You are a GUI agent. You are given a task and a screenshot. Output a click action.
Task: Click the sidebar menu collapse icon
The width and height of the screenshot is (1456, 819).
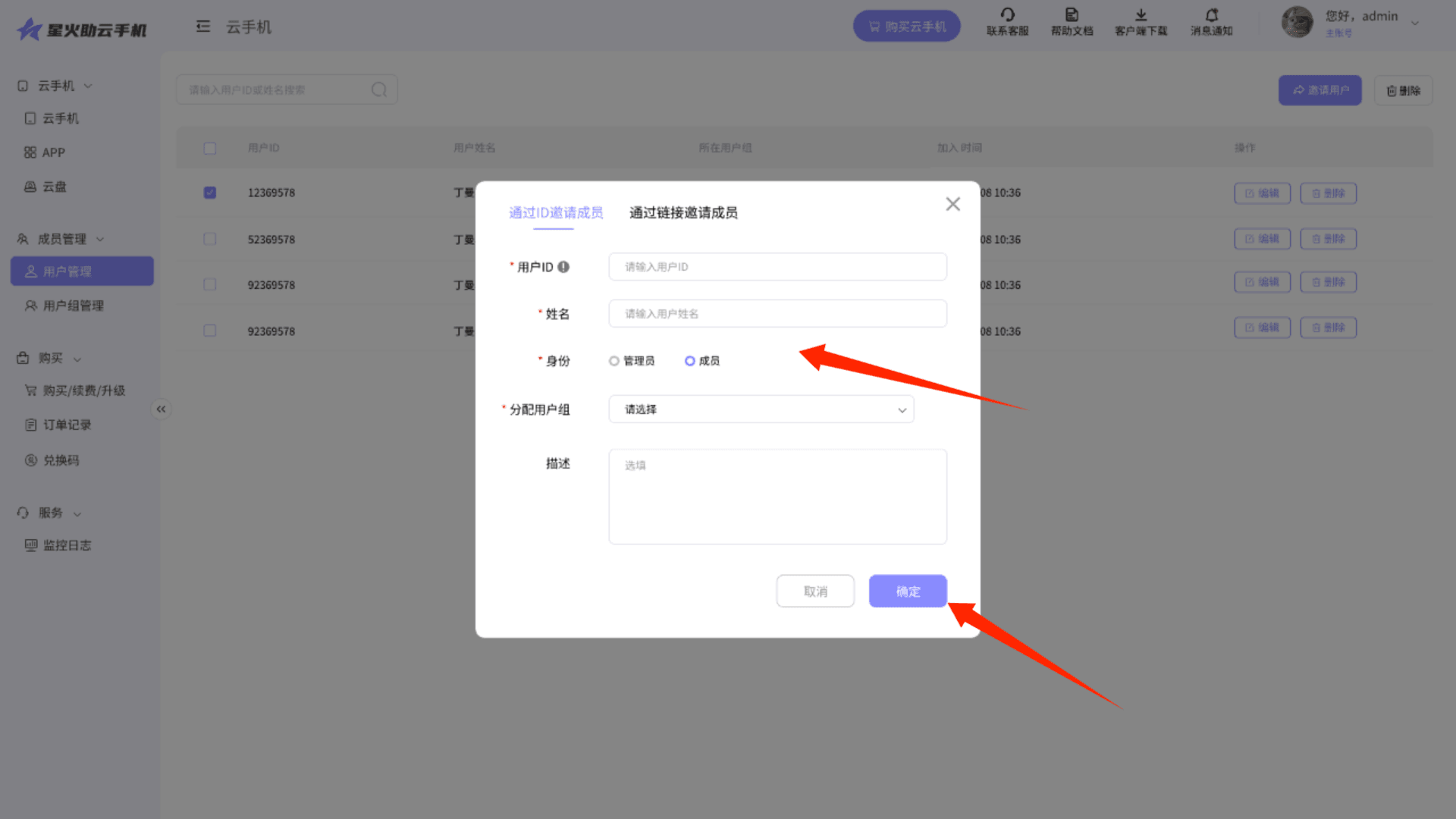click(x=202, y=27)
